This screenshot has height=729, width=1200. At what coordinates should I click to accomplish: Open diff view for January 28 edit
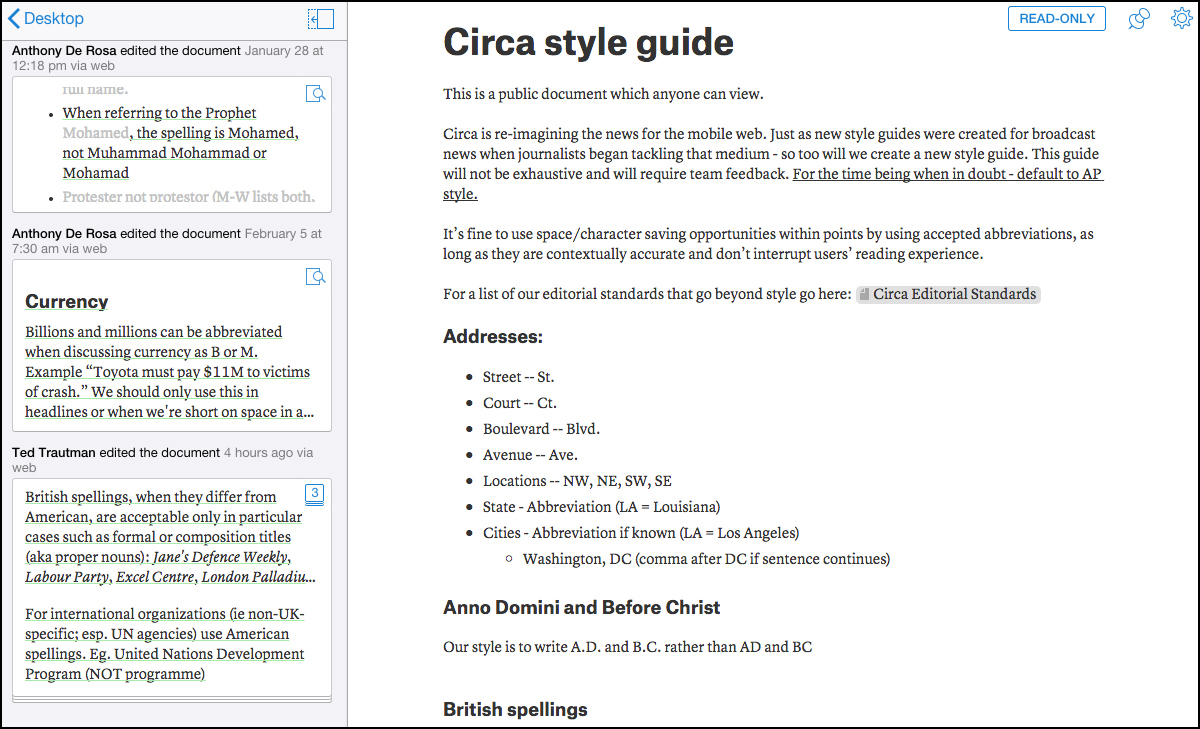(x=316, y=94)
